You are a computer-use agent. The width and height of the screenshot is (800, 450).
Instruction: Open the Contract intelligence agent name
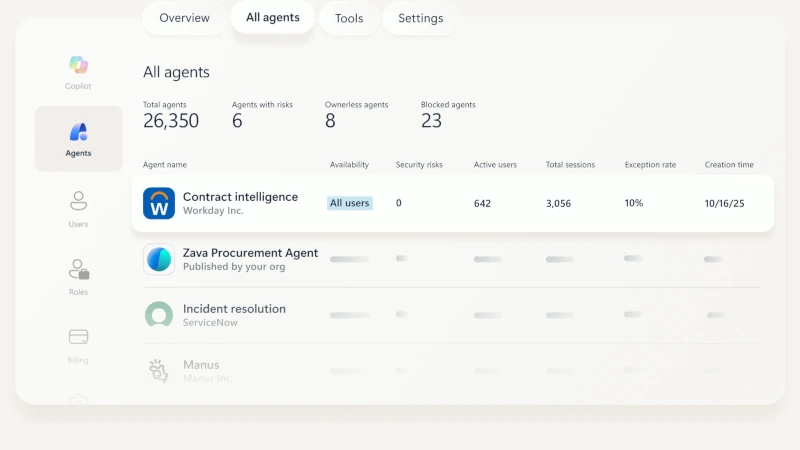(x=240, y=197)
